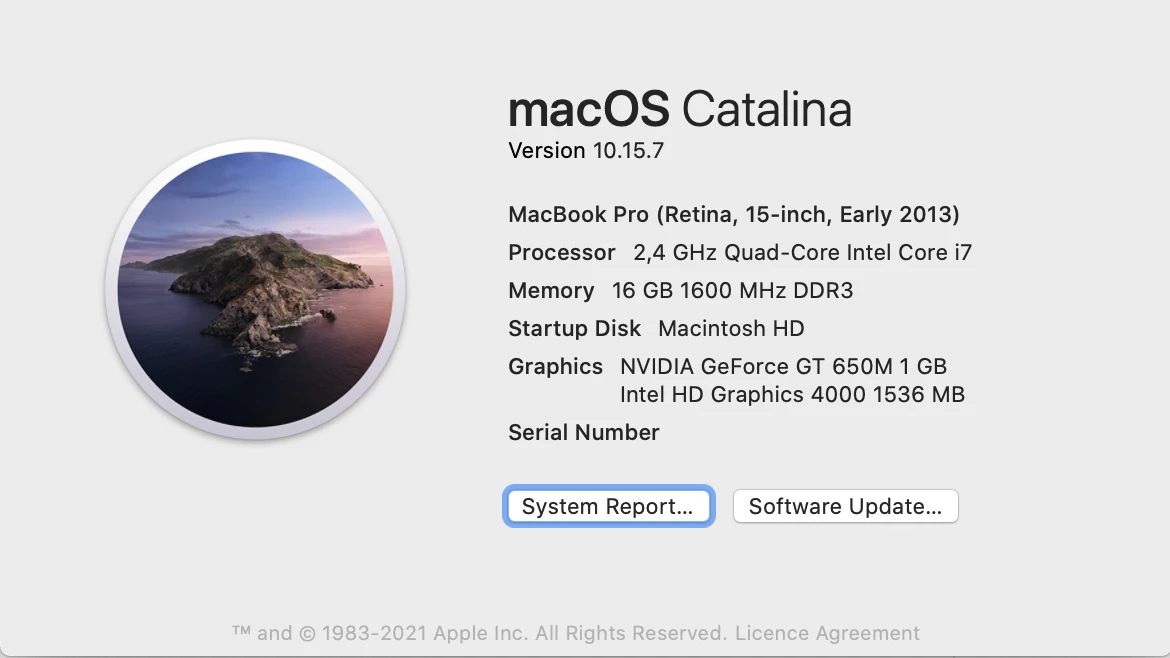Click the macOS Catalina title

(x=680, y=109)
